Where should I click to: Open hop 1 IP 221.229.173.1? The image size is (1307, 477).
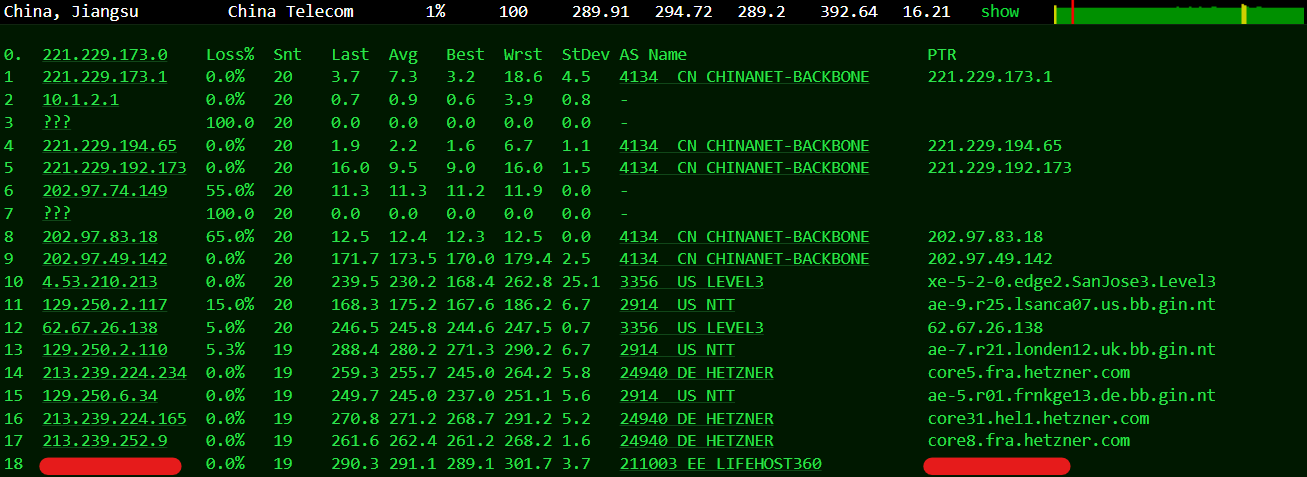pyautogui.click(x=104, y=77)
